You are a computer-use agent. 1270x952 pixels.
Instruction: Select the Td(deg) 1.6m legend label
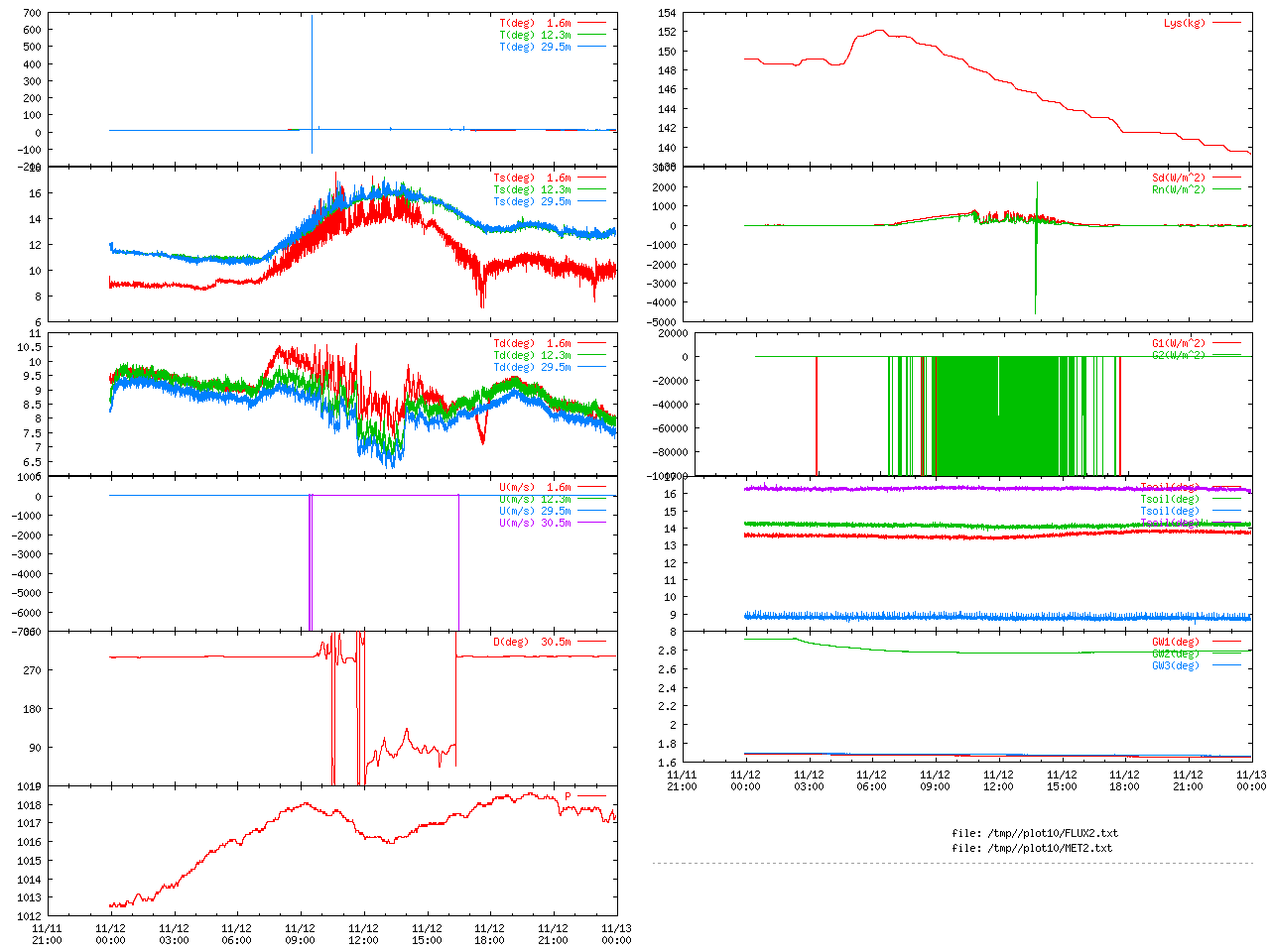[x=532, y=343]
